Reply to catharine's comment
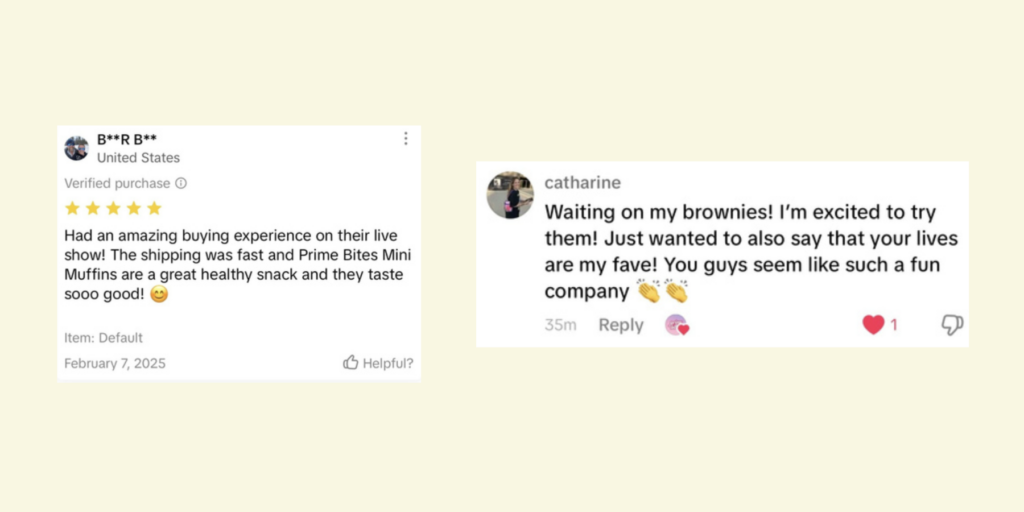Image resolution: width=1024 pixels, height=512 pixels. (x=621, y=325)
